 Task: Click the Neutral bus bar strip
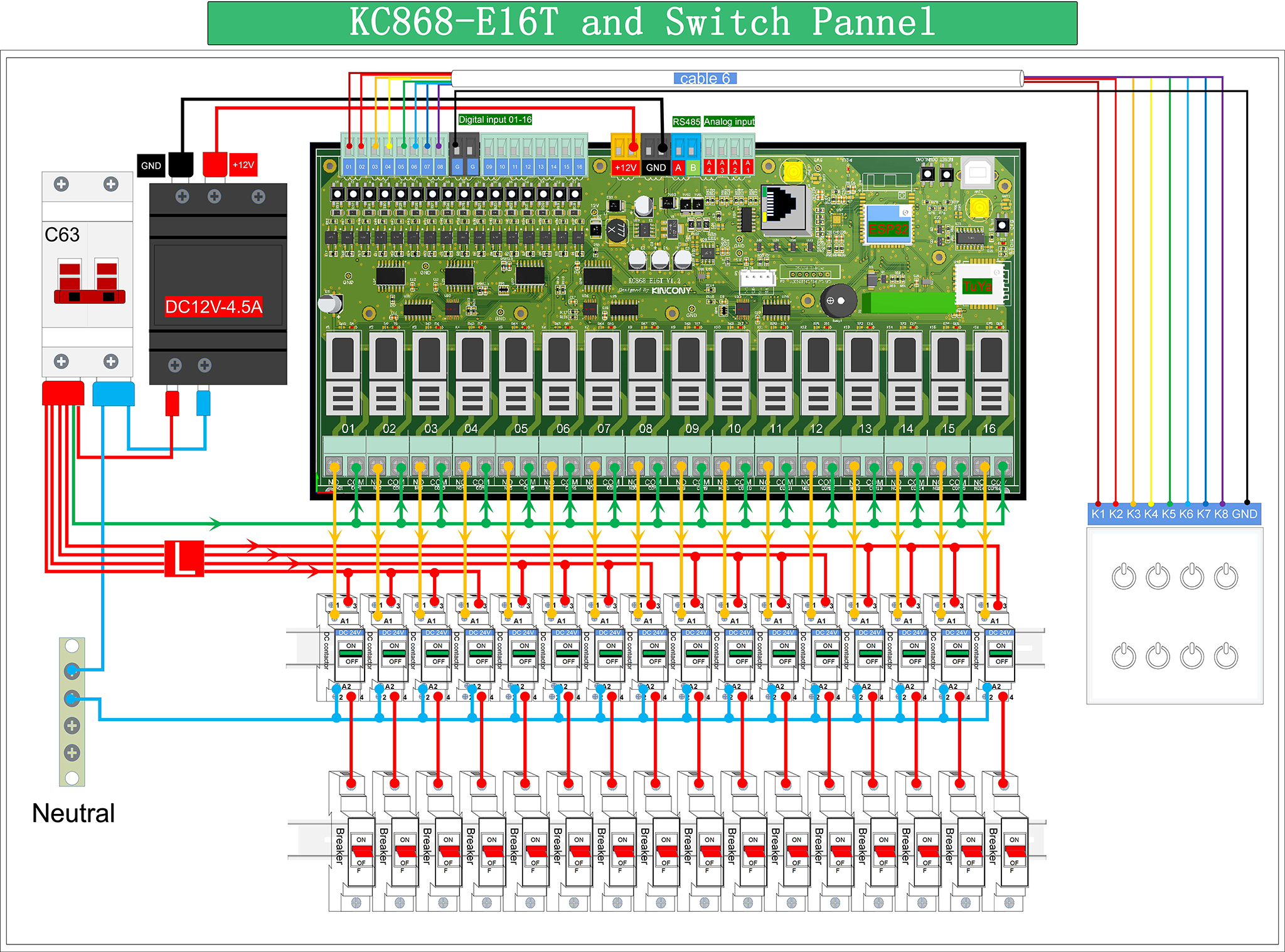(72, 712)
